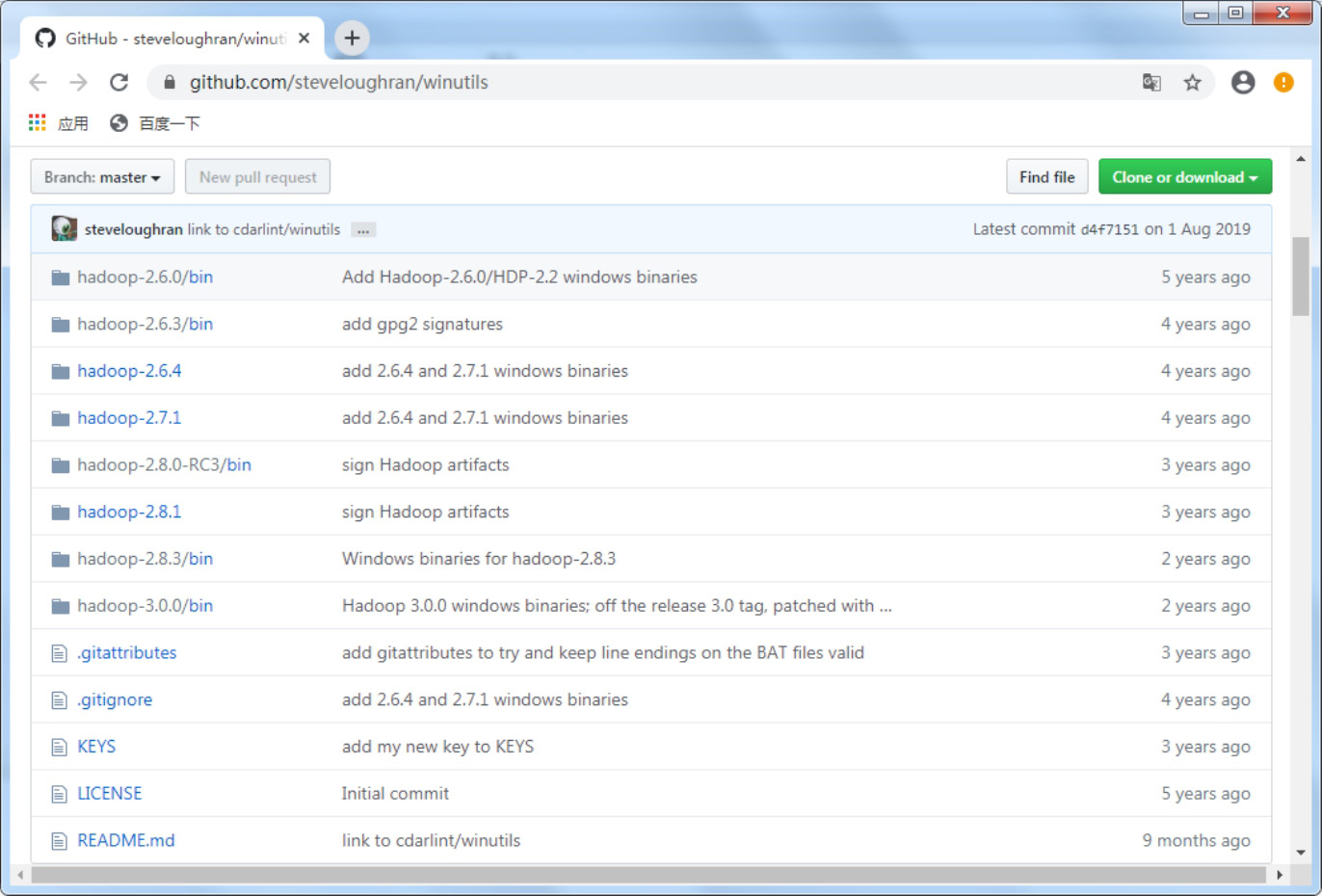Click file icon beside KEYS

(x=59, y=748)
